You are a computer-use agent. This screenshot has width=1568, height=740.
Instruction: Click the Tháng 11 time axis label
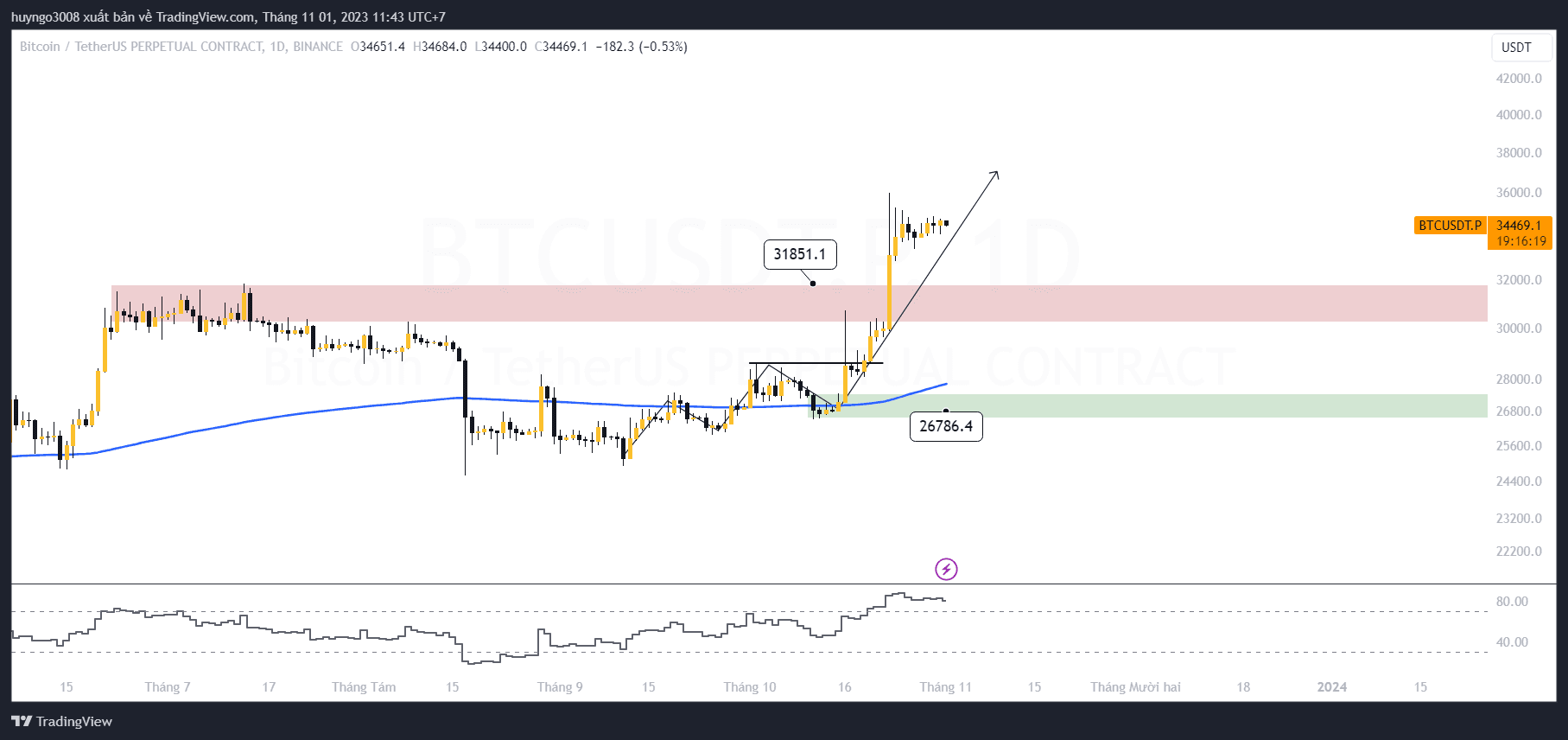(x=946, y=687)
